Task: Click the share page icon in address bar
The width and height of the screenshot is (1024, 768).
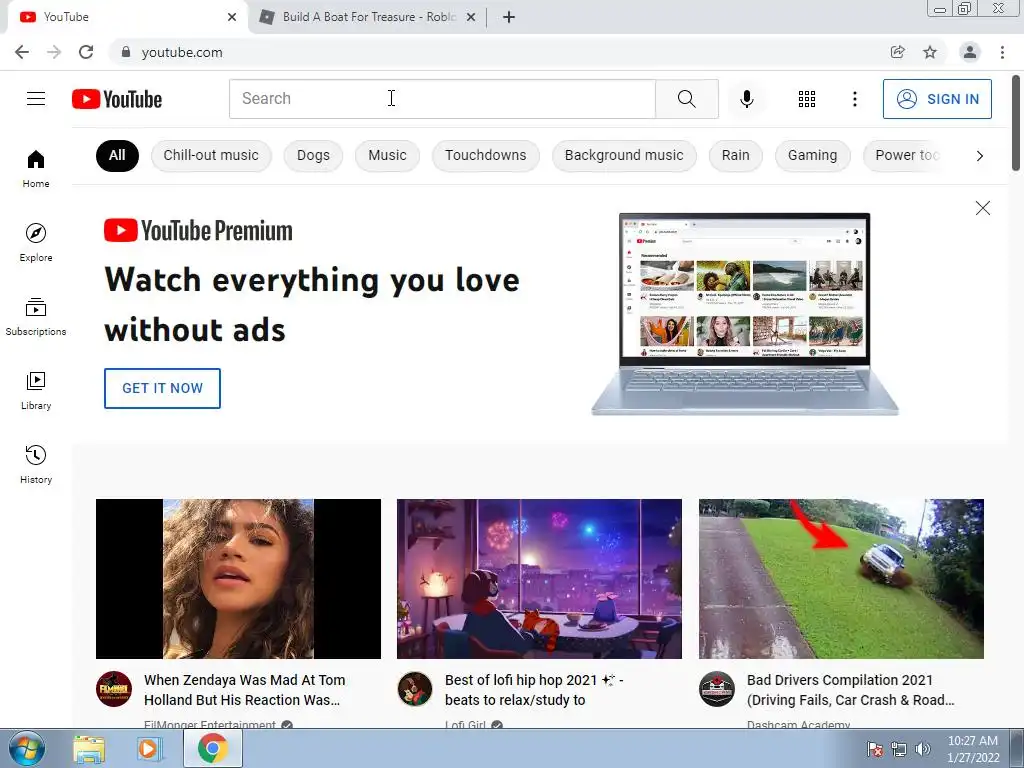Action: (x=898, y=52)
